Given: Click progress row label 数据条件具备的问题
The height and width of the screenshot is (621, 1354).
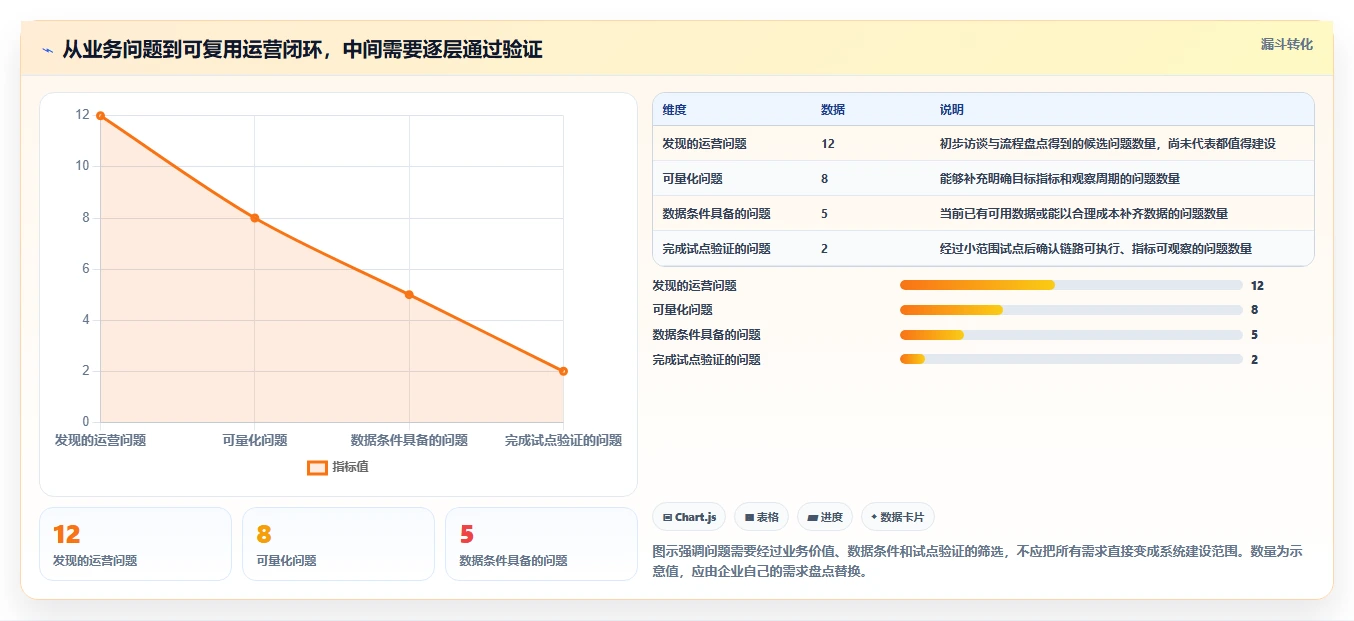Looking at the screenshot, I should pyautogui.click(x=706, y=335).
